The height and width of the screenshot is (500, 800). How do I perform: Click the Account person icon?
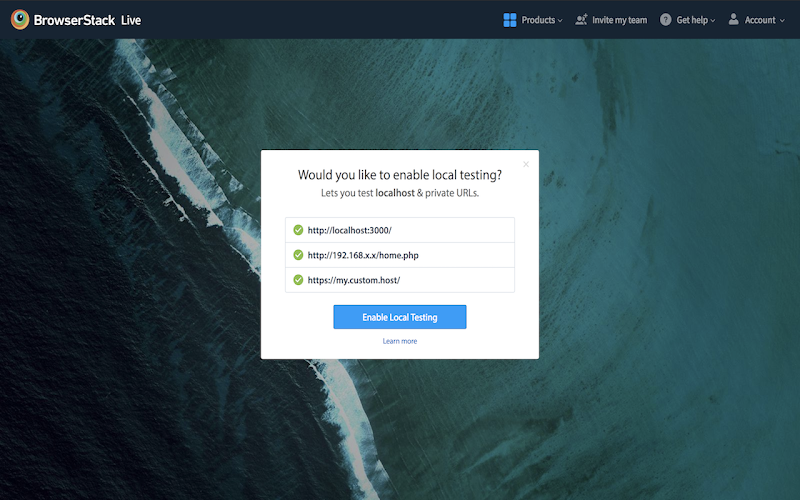(733, 19)
